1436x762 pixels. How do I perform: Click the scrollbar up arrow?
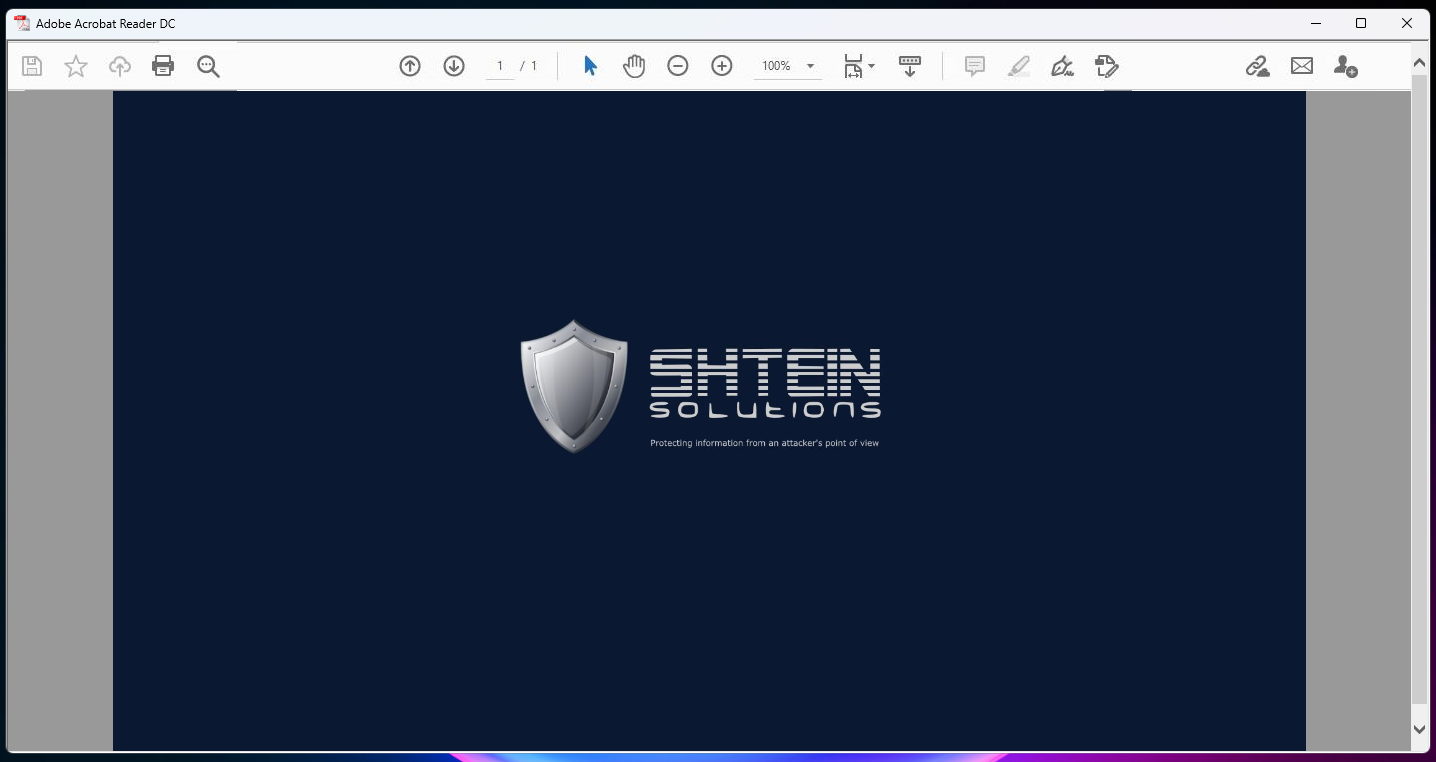coord(1419,63)
